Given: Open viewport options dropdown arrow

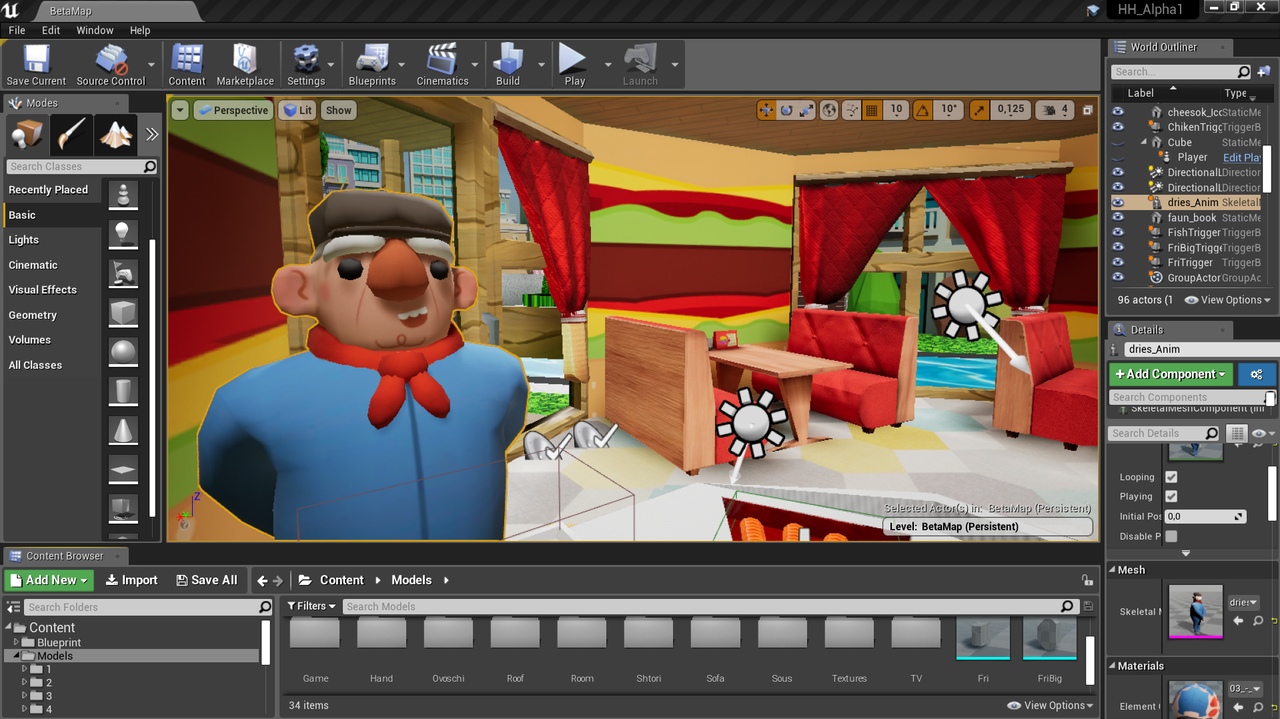Looking at the screenshot, I should point(180,110).
